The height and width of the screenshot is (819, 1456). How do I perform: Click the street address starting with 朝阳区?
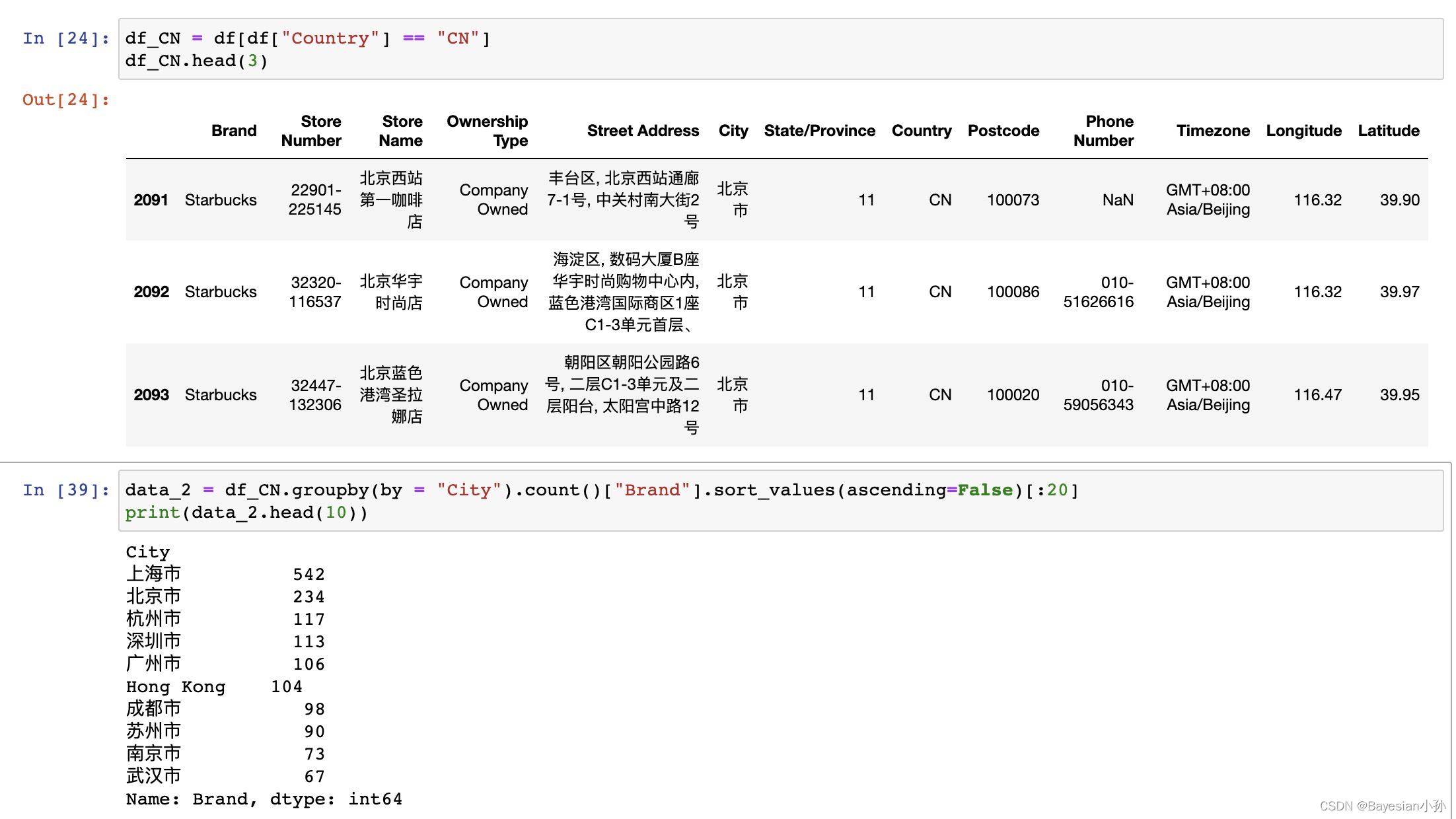pos(622,395)
